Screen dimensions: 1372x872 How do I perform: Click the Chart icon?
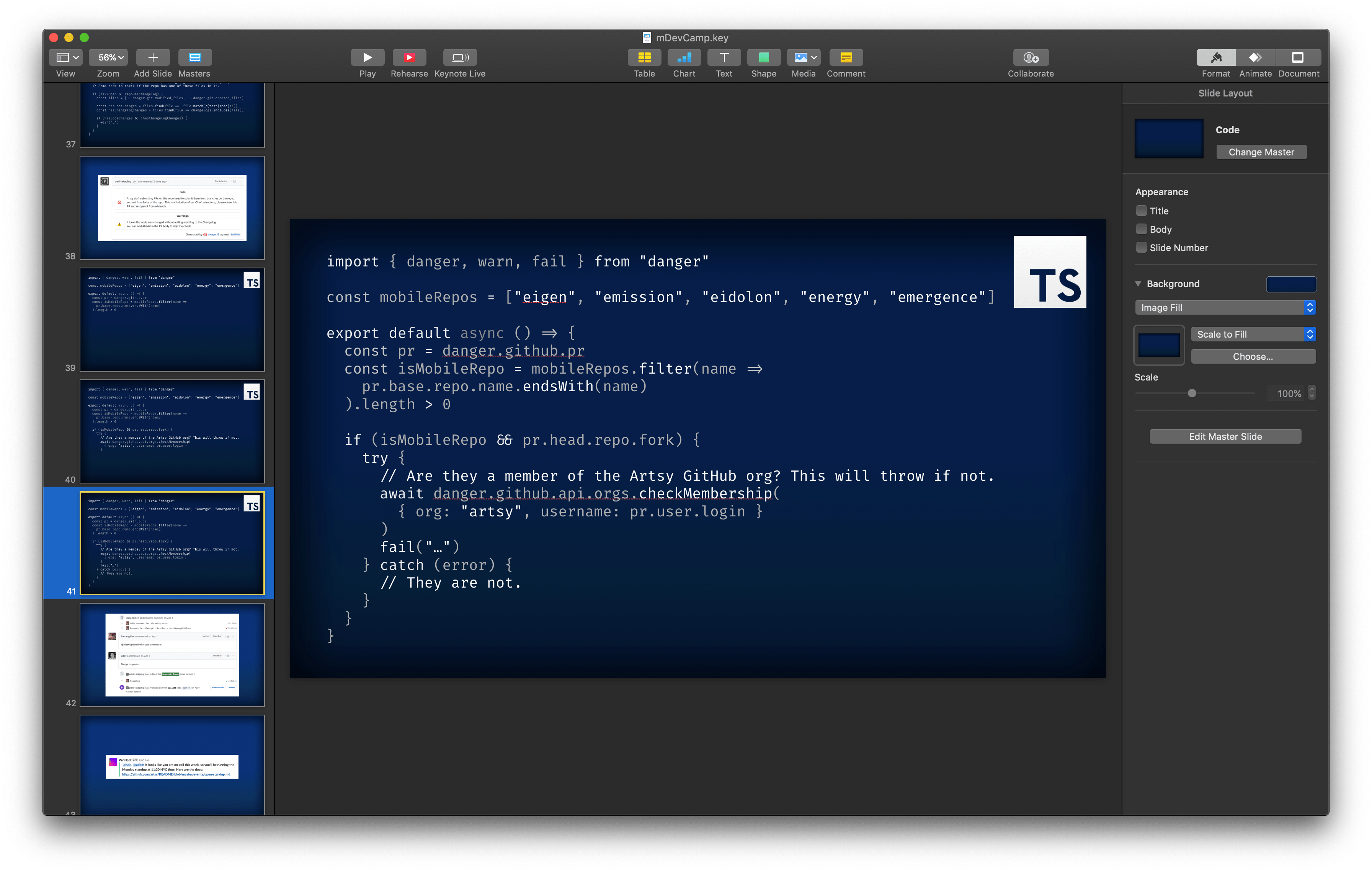click(684, 57)
